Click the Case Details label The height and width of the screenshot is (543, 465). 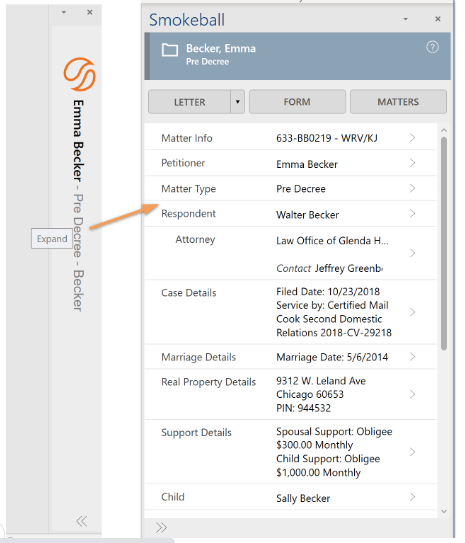(189, 293)
